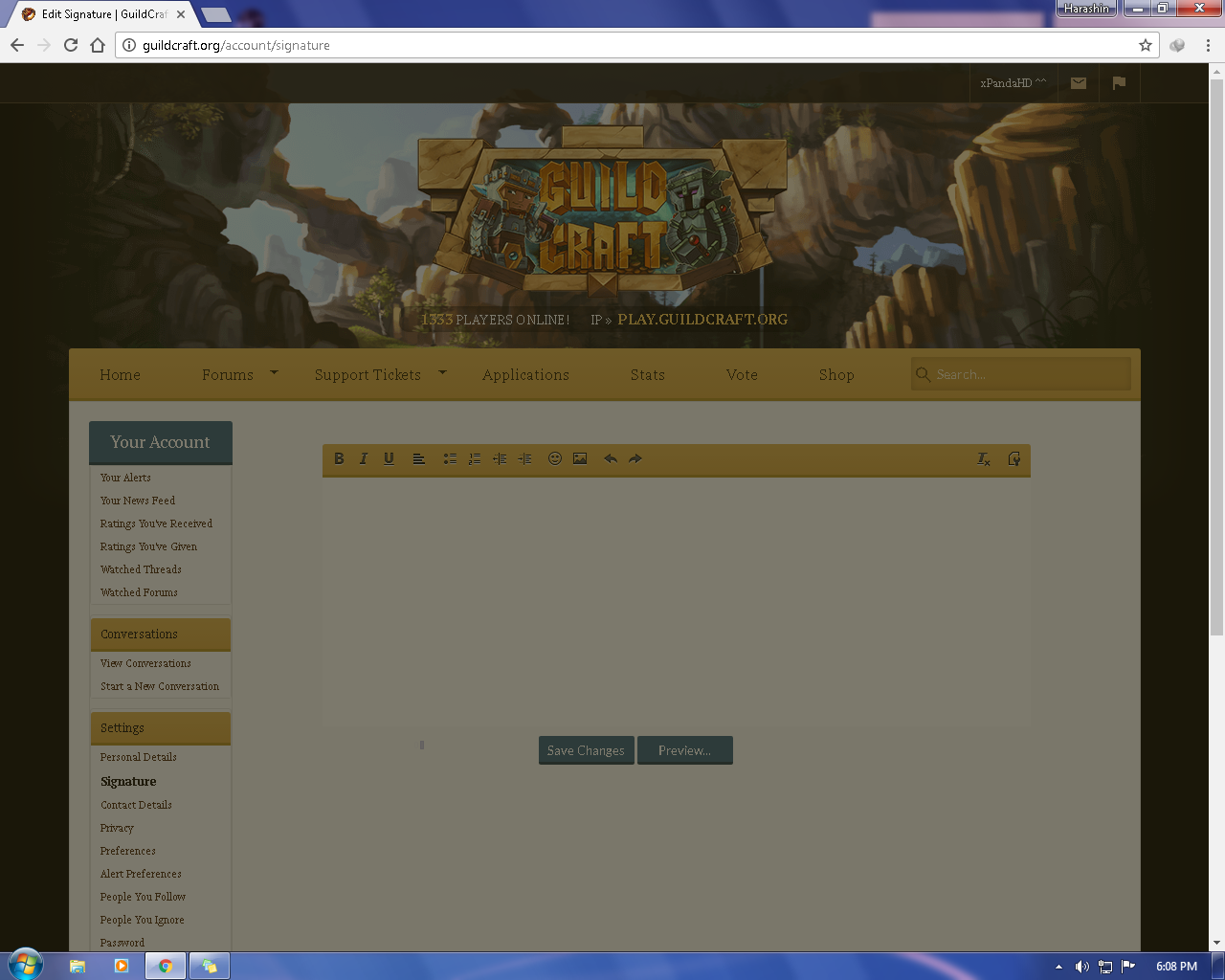
Task: Remove formatting from selected text
Action: [984, 459]
